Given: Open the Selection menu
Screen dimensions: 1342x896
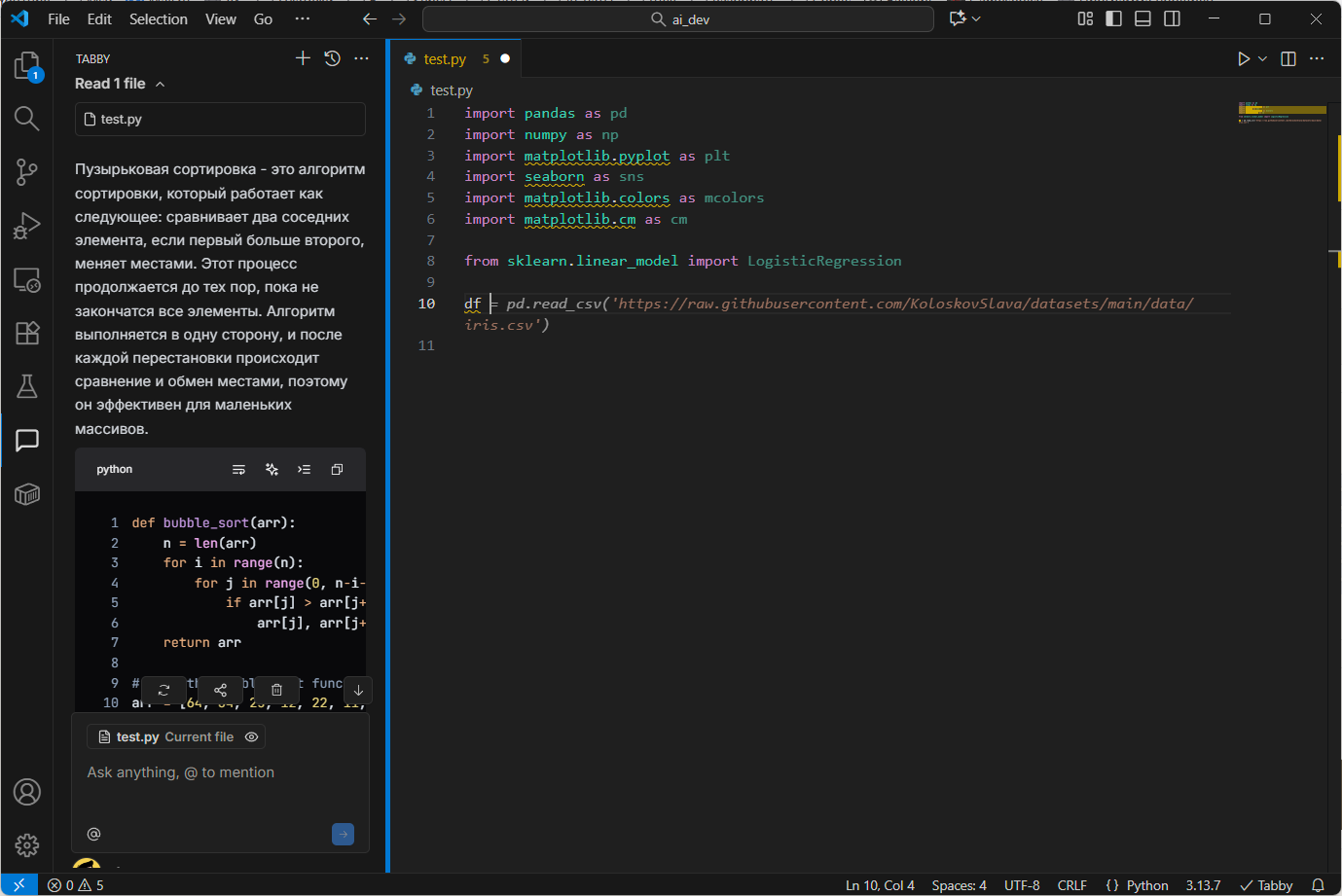Looking at the screenshot, I should pyautogui.click(x=158, y=18).
